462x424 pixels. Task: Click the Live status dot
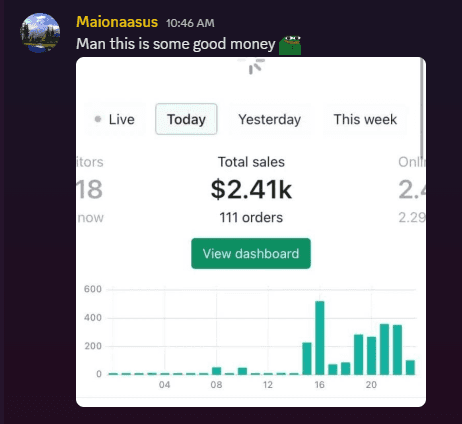point(98,119)
